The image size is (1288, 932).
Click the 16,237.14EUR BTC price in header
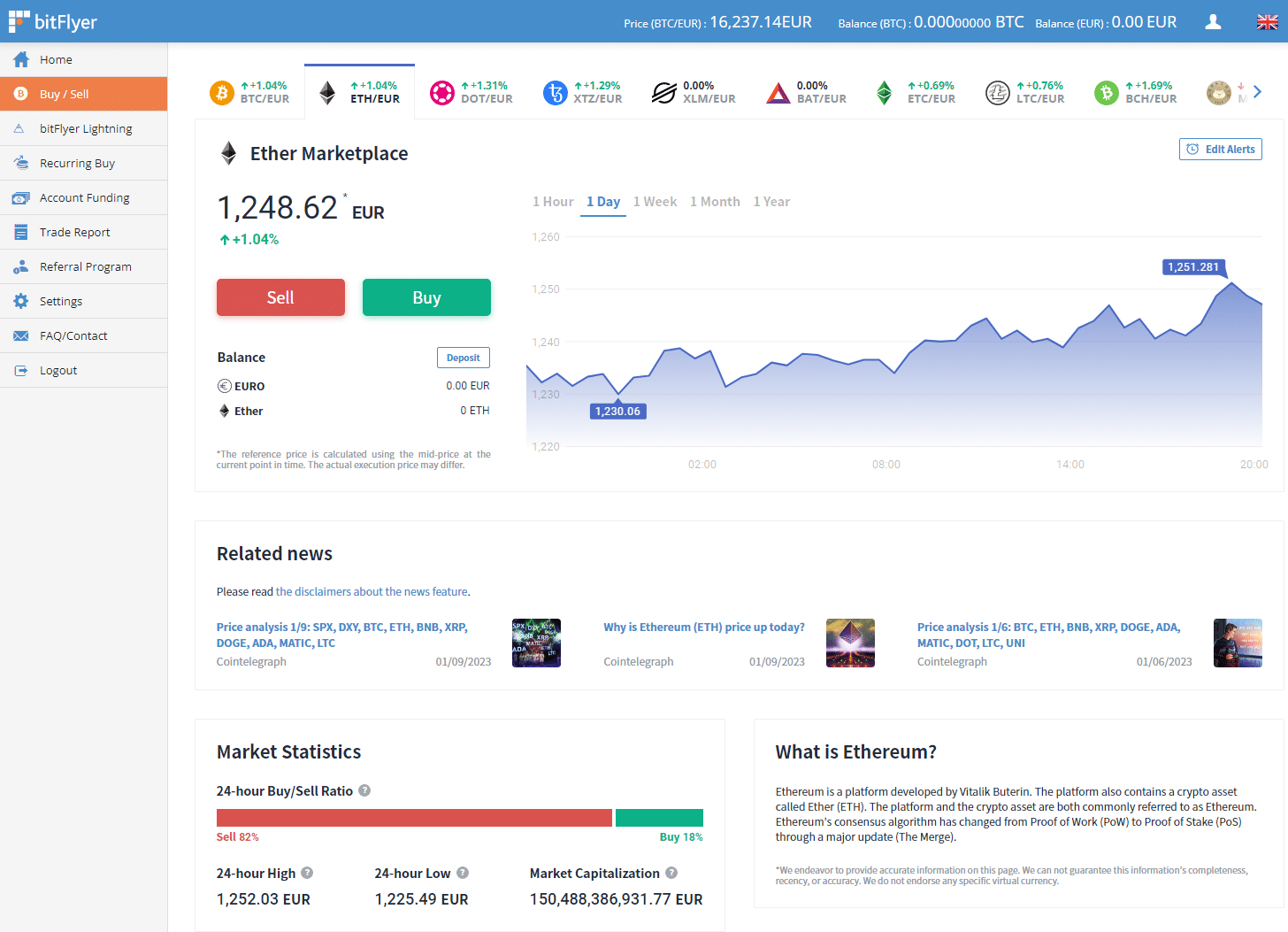coord(761,22)
